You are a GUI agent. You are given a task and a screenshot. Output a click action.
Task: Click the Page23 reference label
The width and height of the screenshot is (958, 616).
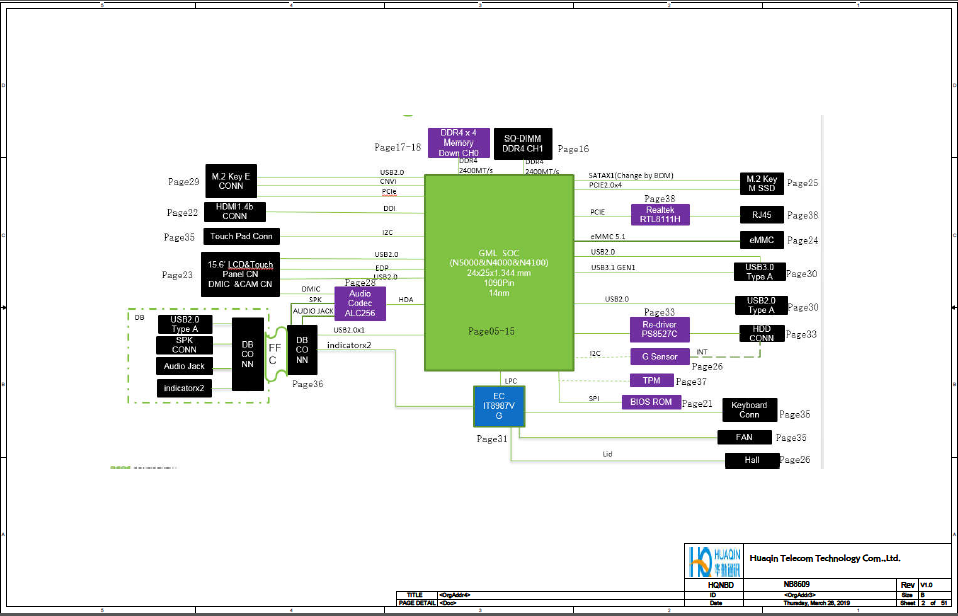tap(177, 275)
